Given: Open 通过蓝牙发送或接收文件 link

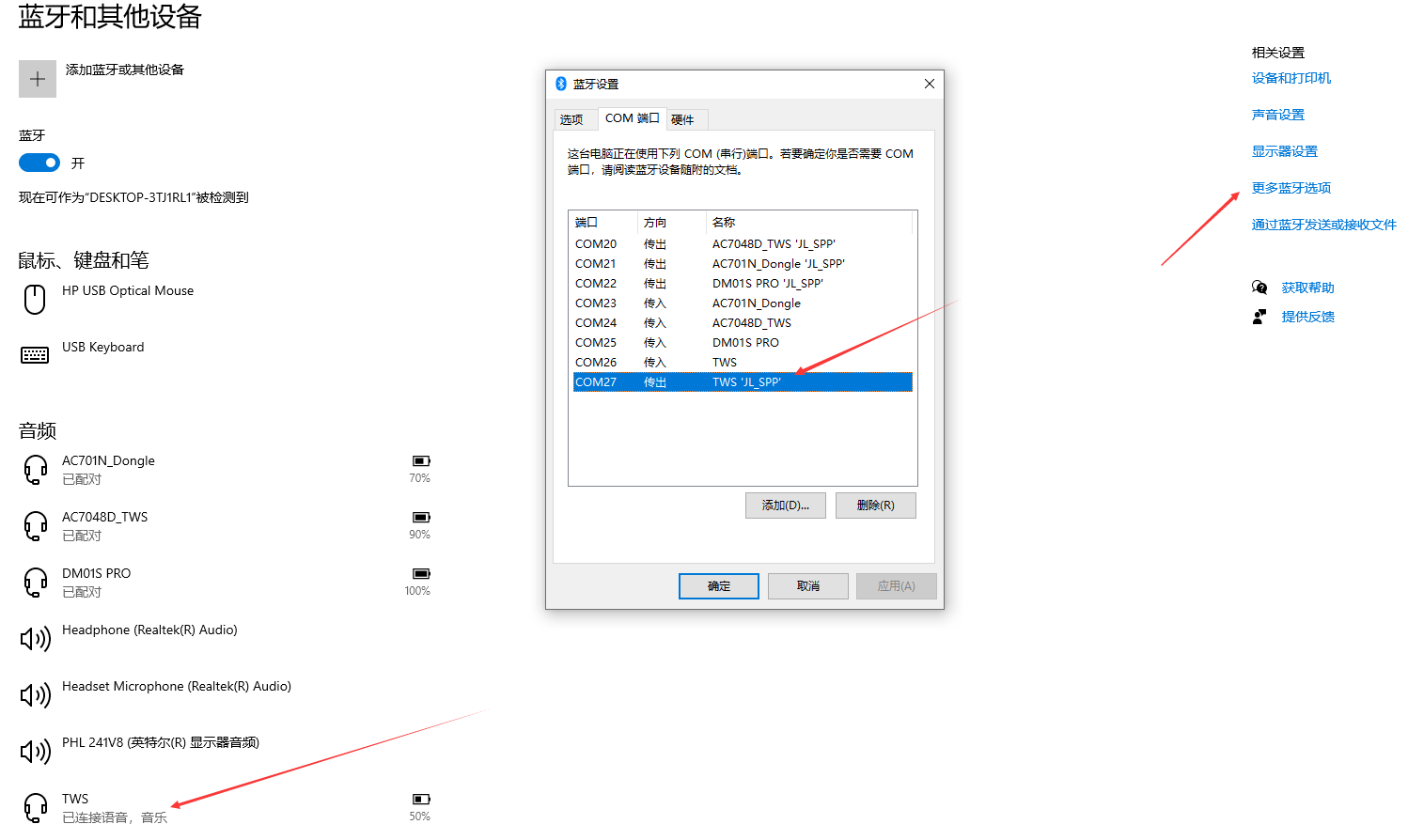Looking at the screenshot, I should pos(1324,225).
